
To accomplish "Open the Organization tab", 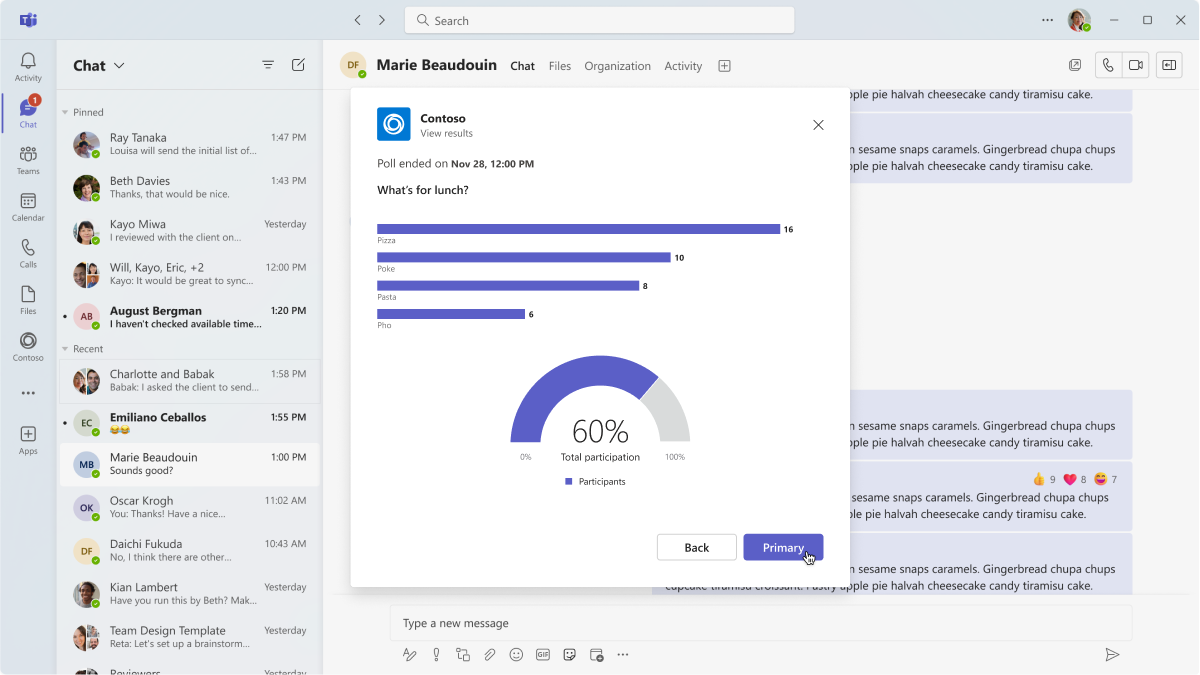I will (x=617, y=66).
